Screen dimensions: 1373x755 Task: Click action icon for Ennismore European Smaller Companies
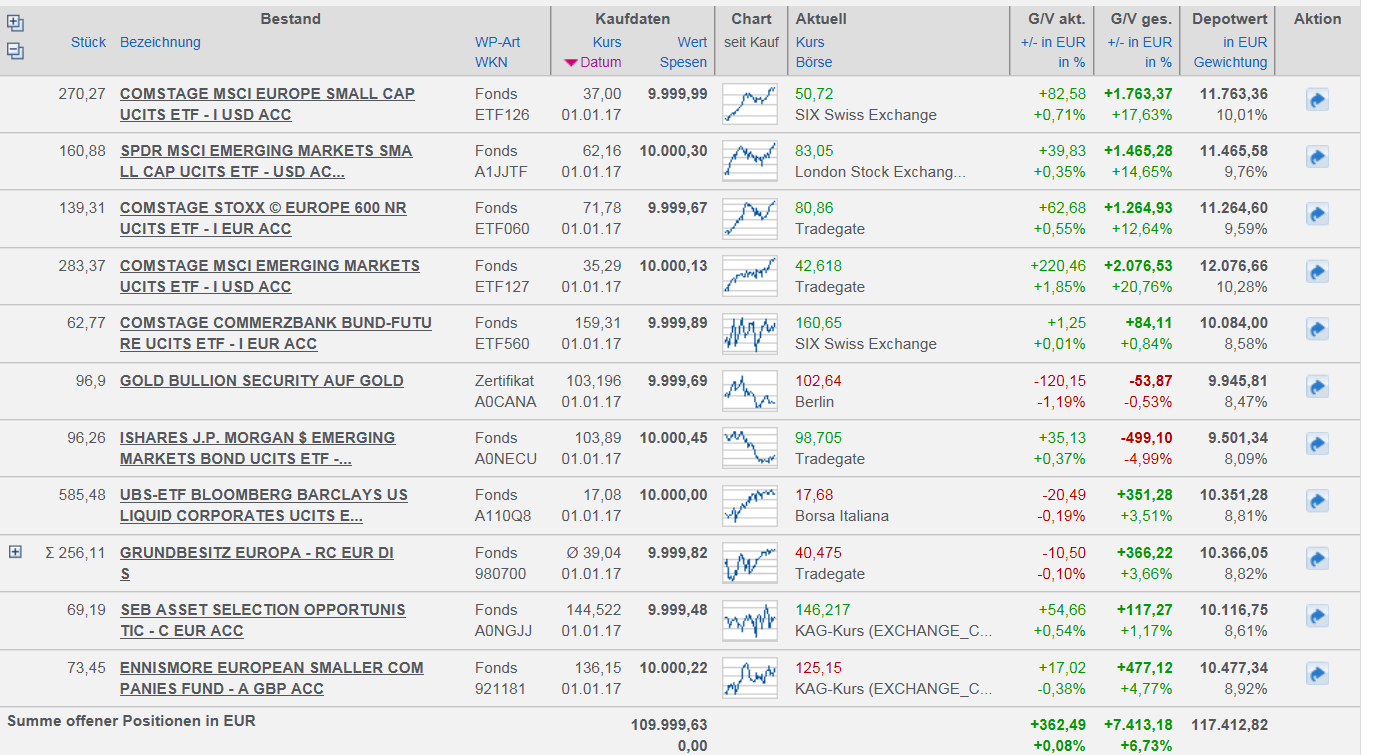pos(1317,674)
